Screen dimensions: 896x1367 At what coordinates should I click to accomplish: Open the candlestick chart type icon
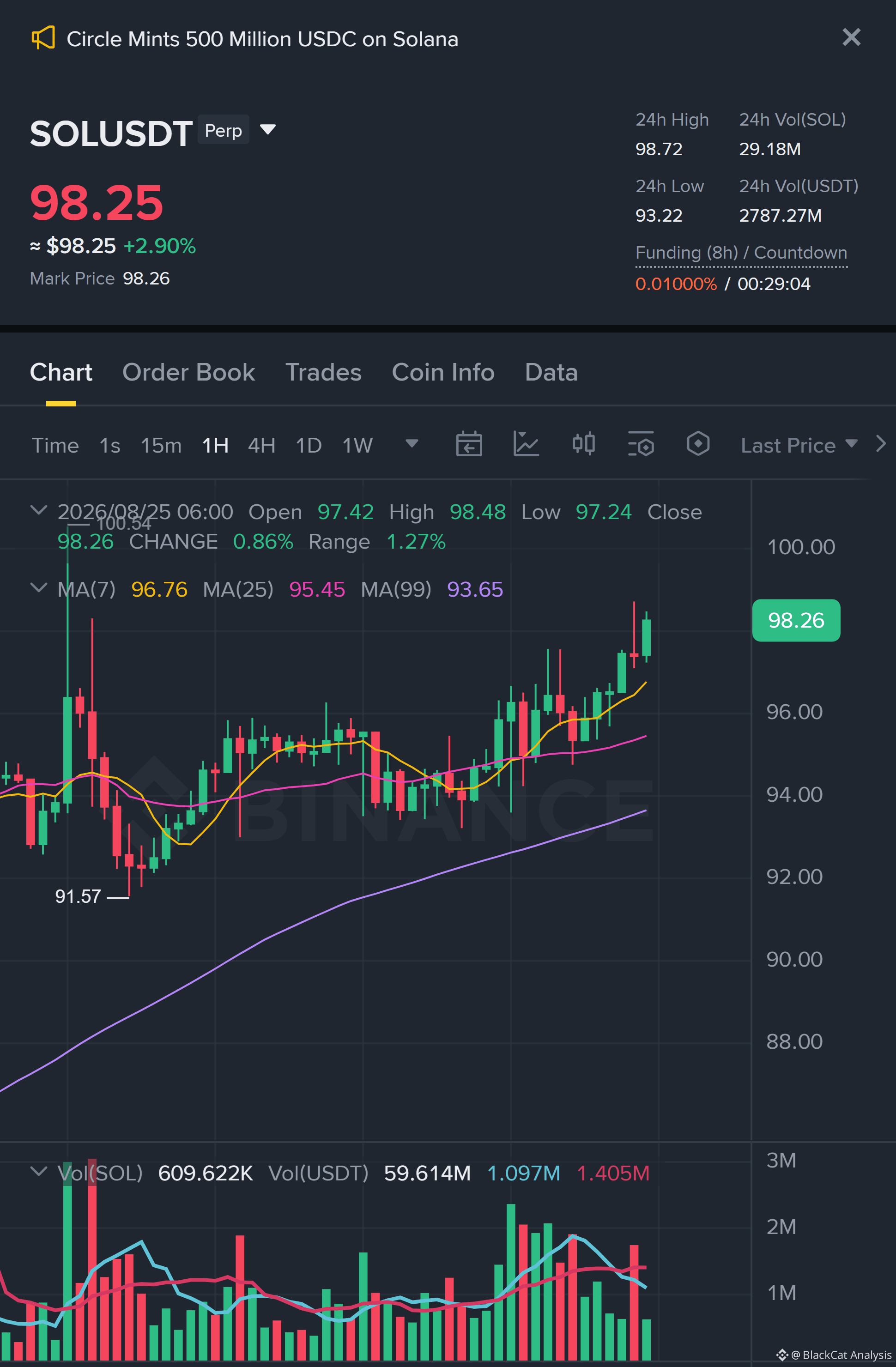click(x=583, y=444)
